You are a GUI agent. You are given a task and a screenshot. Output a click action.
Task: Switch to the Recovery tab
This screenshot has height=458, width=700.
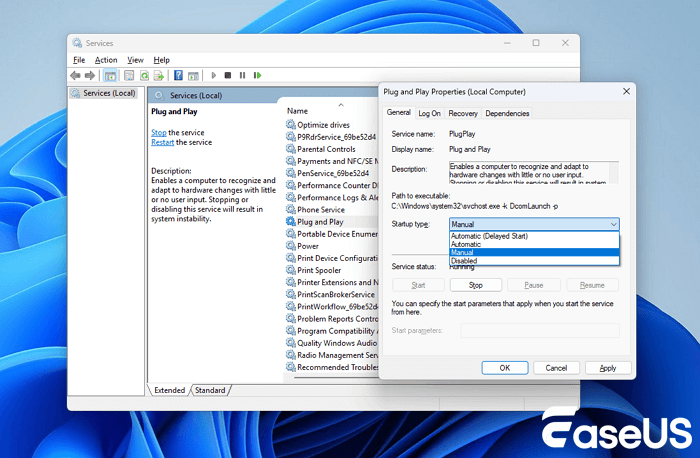pyautogui.click(x=462, y=113)
